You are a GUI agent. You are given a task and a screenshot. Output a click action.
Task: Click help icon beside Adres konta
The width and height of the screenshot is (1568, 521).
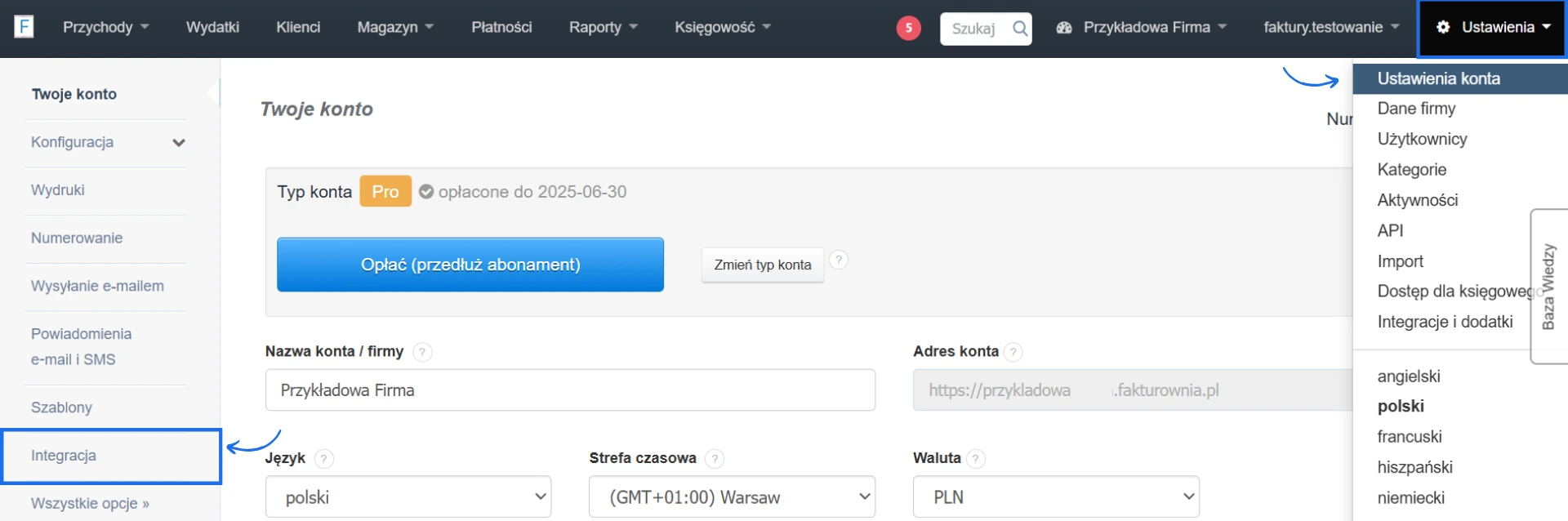pyautogui.click(x=1013, y=352)
